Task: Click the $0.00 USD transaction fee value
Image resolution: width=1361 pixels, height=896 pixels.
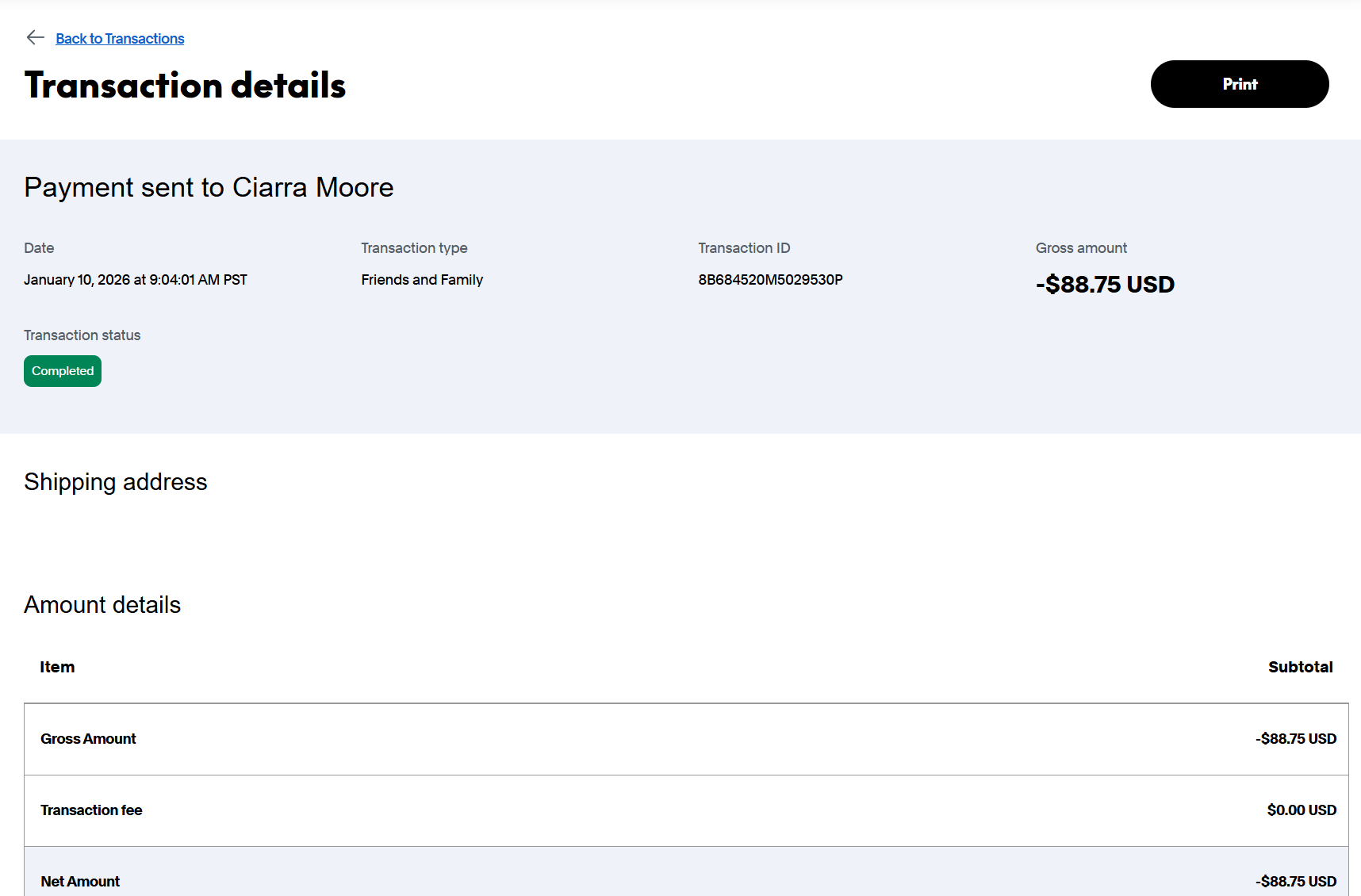Action: (x=1302, y=810)
